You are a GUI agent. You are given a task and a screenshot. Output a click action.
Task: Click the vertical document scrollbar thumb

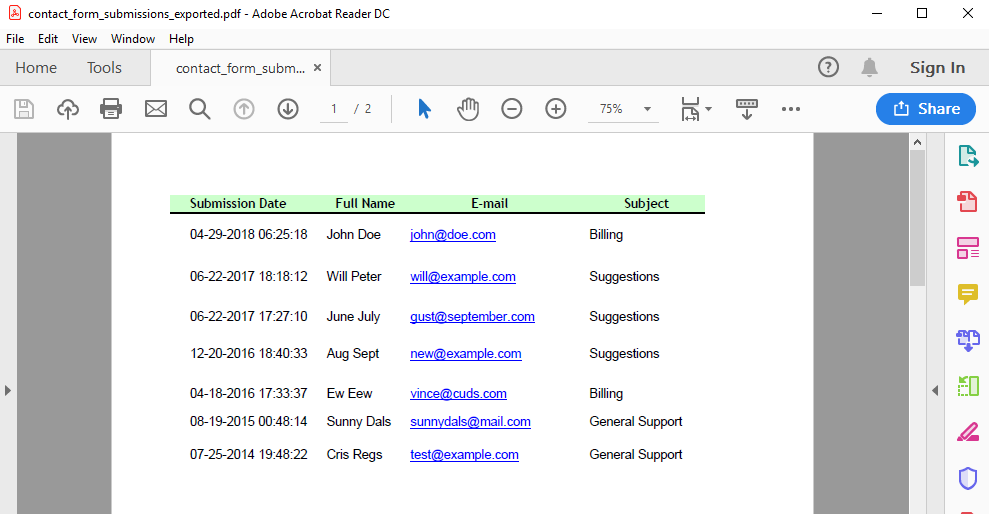point(917,220)
